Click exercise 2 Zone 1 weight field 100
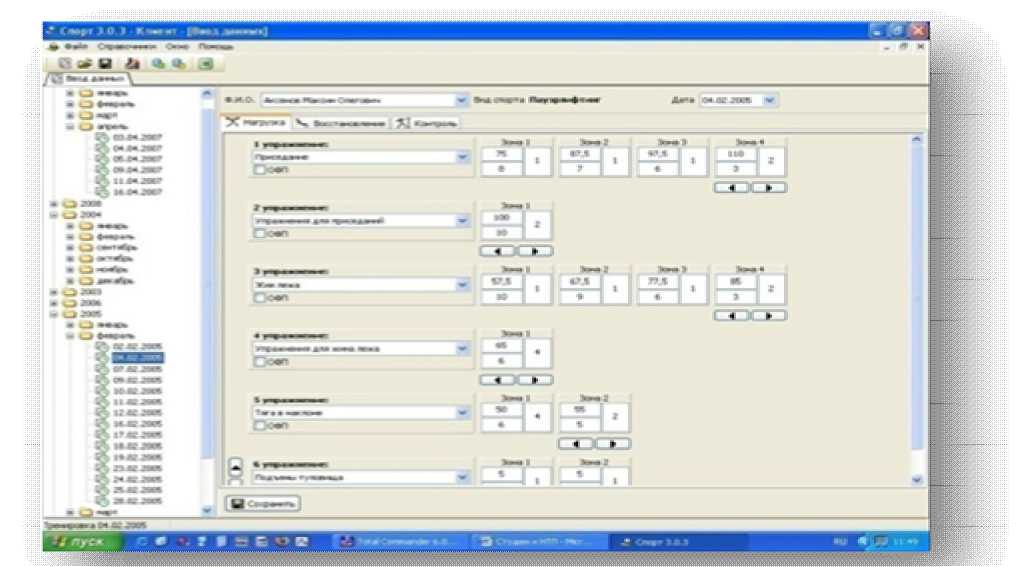Image resolution: width=1032 pixels, height=567 pixels. click(x=502, y=217)
